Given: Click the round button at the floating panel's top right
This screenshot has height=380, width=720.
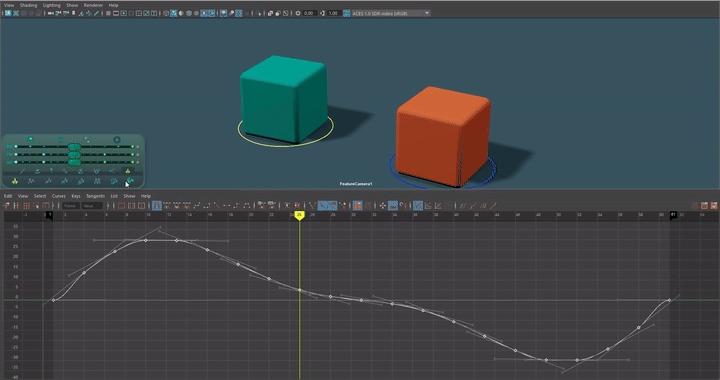Looking at the screenshot, I should coord(117,140).
